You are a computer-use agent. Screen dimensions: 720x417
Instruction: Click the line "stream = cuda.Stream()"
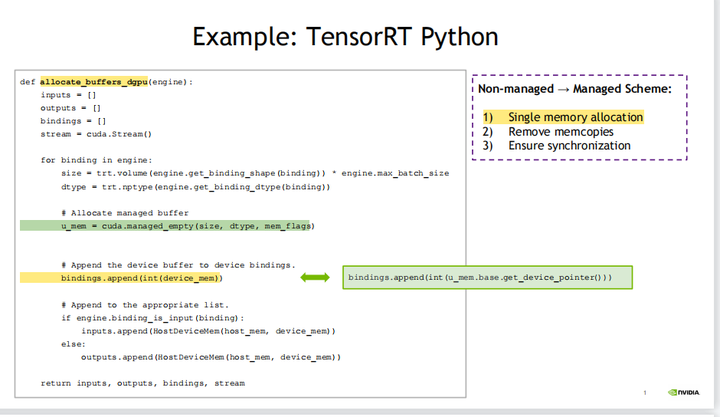coord(96,134)
